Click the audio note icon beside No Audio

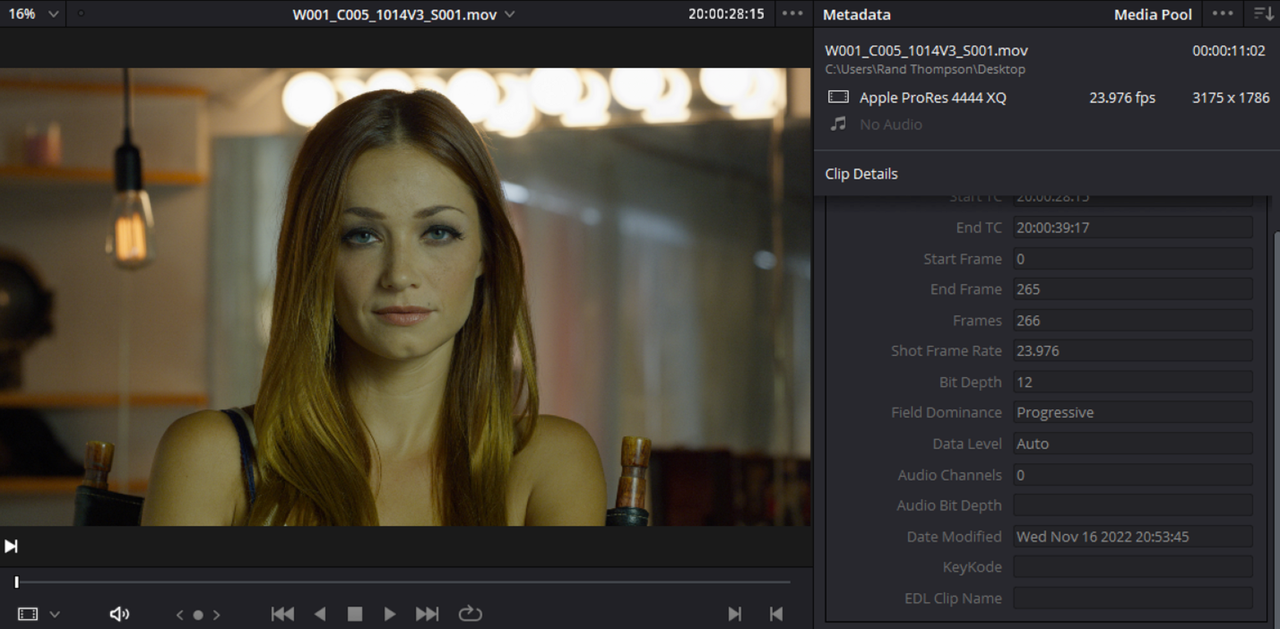coord(839,124)
